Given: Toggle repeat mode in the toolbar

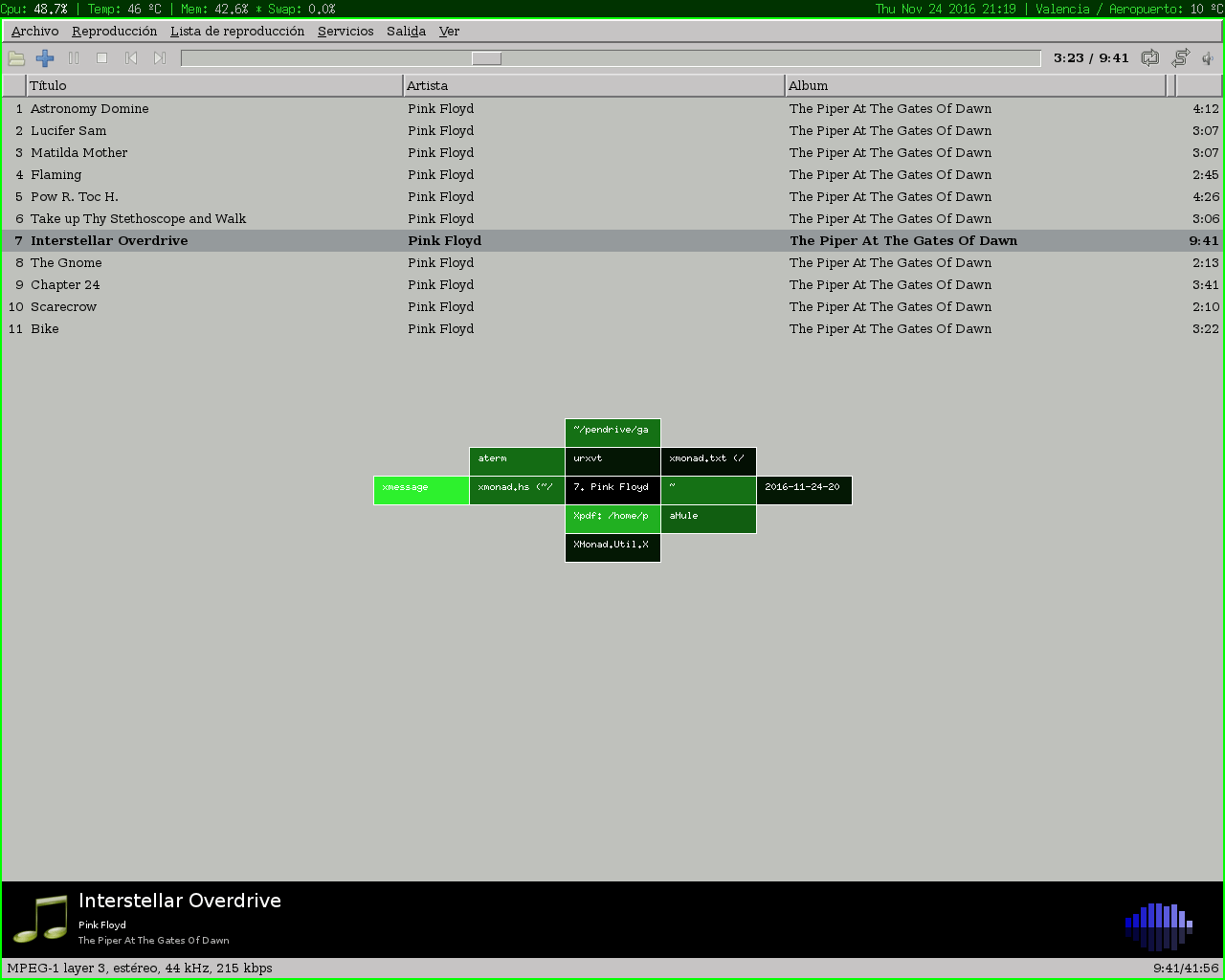Looking at the screenshot, I should point(1150,58).
